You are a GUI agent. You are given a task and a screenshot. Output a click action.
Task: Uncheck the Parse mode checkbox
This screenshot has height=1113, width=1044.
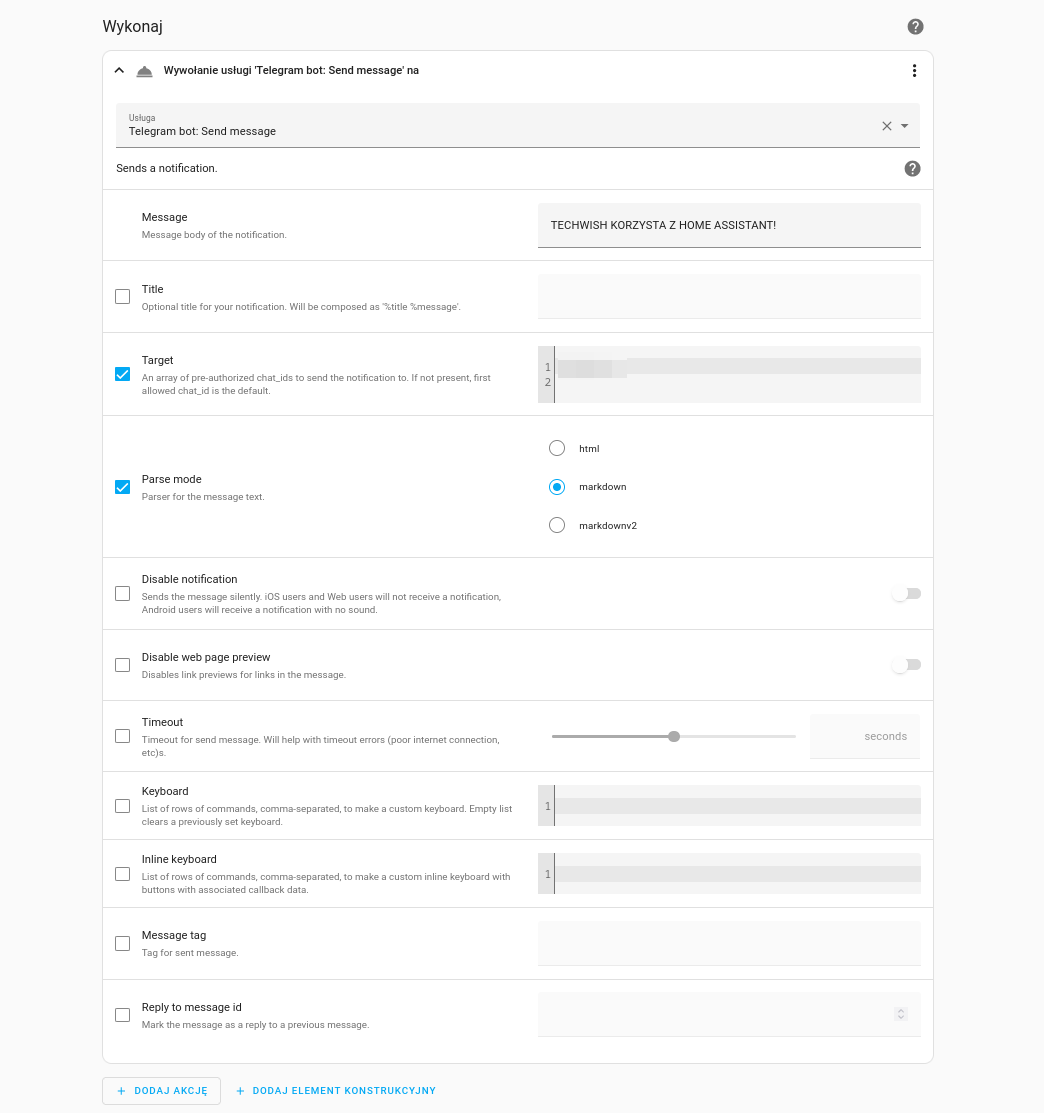[123, 487]
